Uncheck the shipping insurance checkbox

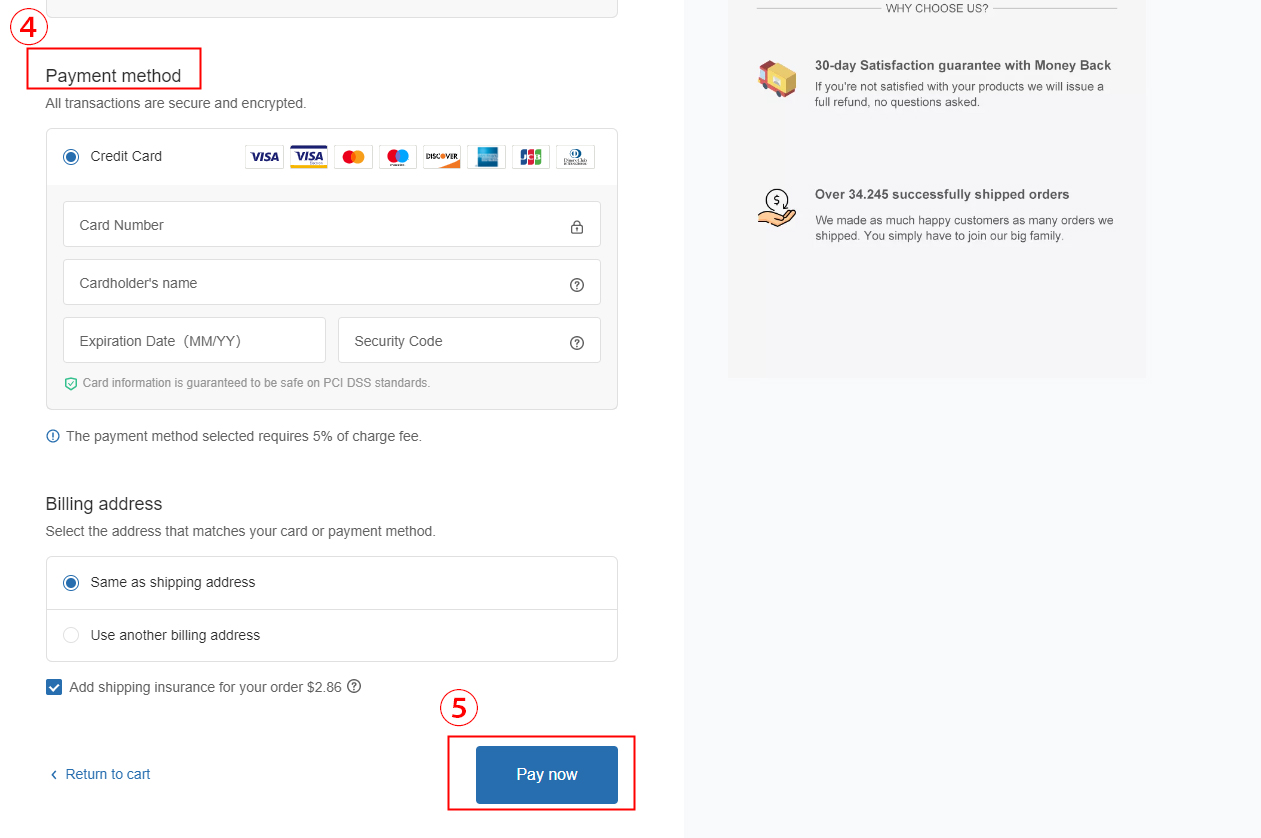(x=54, y=687)
